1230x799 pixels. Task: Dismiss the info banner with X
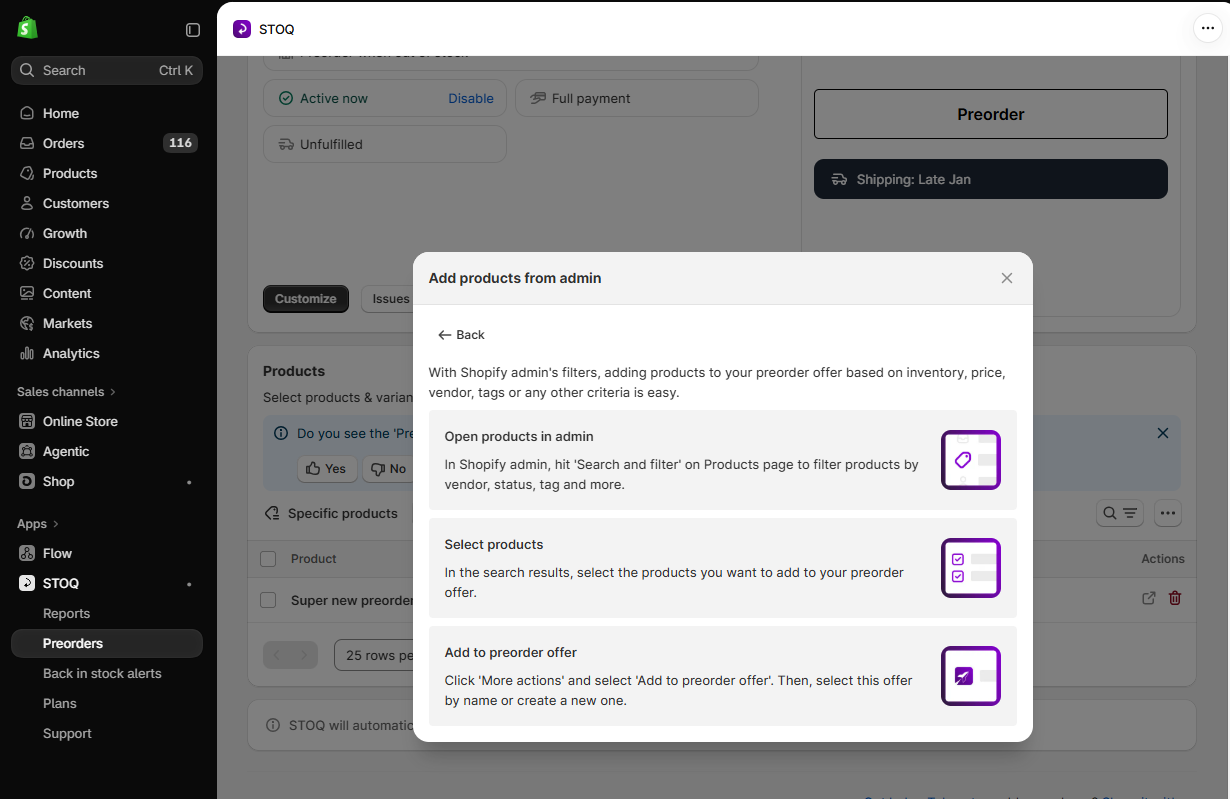(1163, 433)
